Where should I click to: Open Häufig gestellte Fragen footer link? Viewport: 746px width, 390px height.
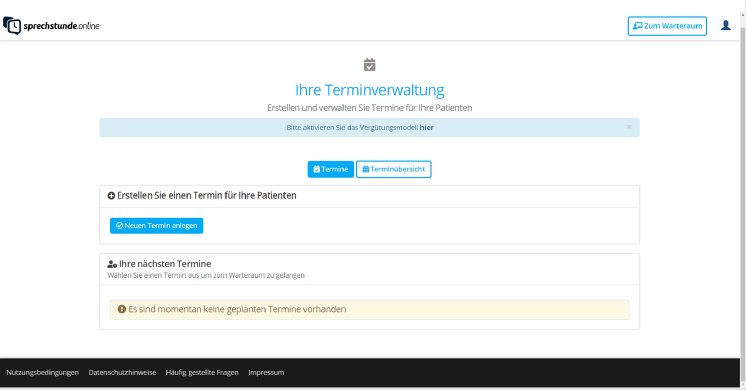[x=202, y=372]
